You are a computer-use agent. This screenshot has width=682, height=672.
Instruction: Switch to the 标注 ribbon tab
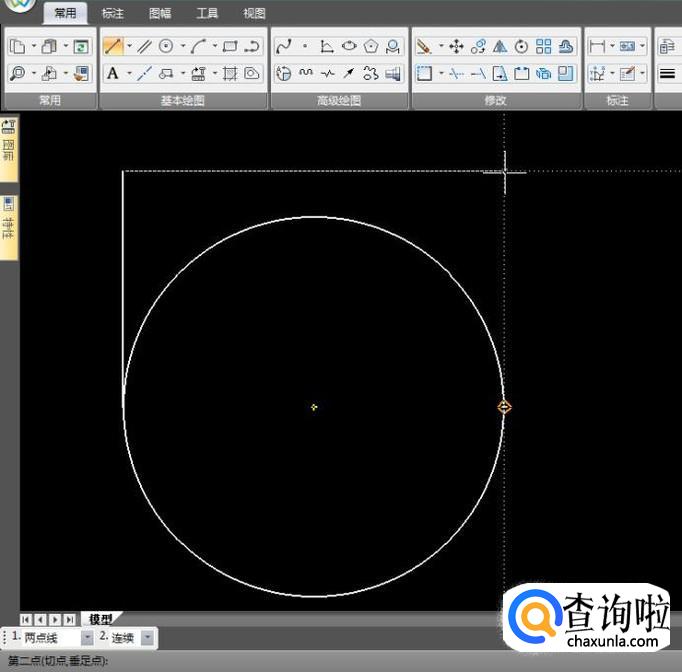click(x=113, y=14)
